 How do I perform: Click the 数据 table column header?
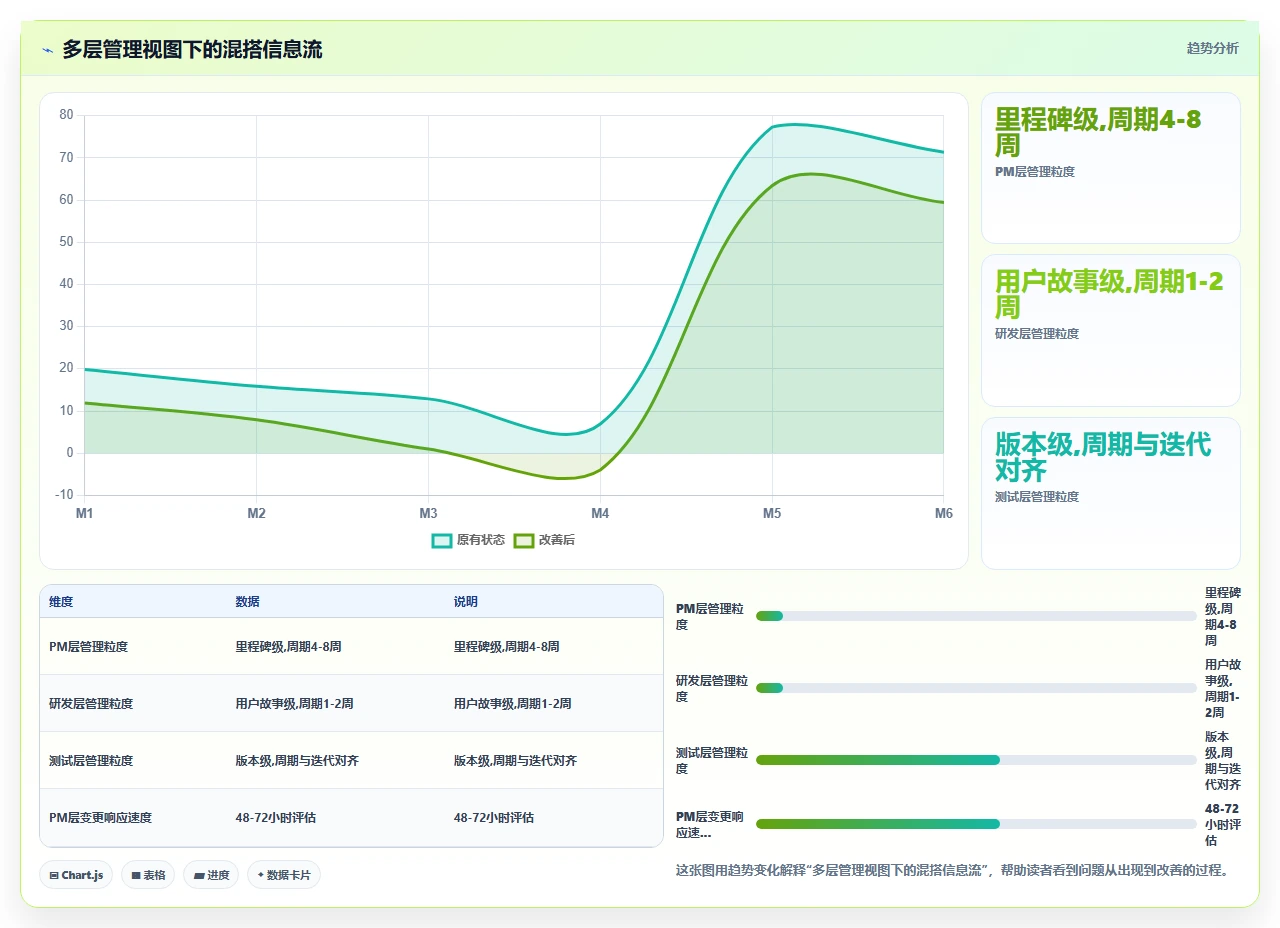(248, 602)
